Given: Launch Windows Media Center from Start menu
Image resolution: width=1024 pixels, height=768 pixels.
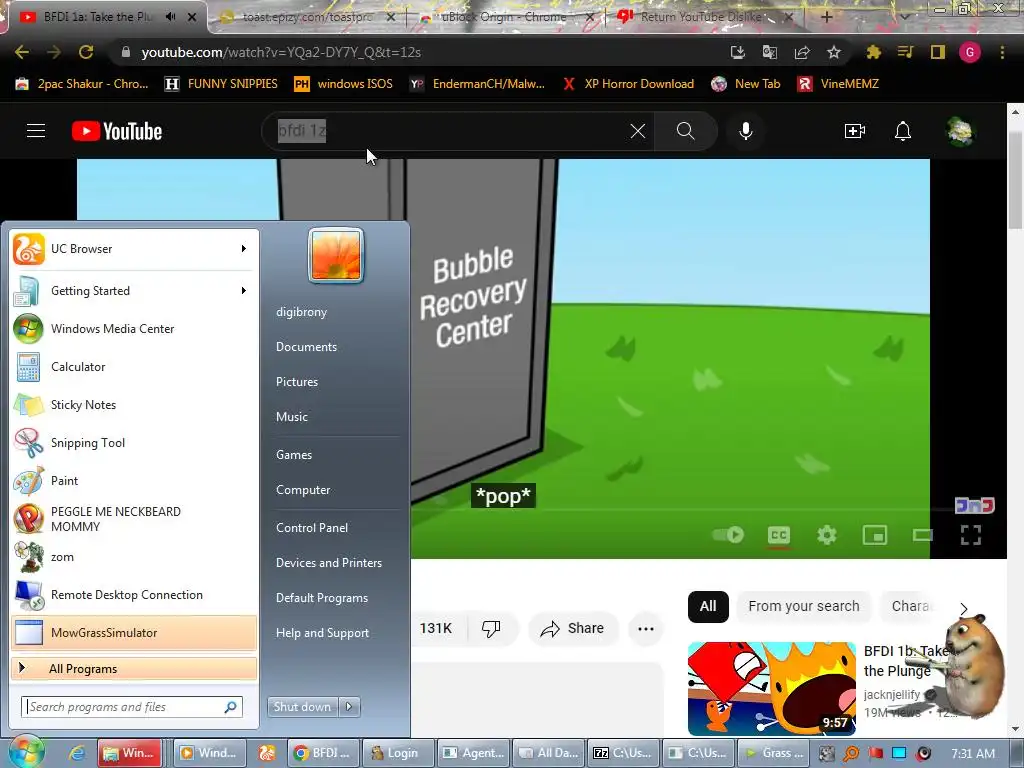Looking at the screenshot, I should [x=134, y=328].
